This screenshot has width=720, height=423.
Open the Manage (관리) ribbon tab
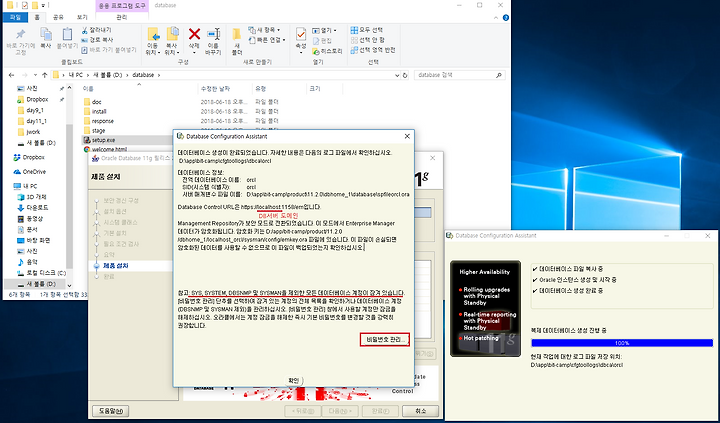click(122, 17)
